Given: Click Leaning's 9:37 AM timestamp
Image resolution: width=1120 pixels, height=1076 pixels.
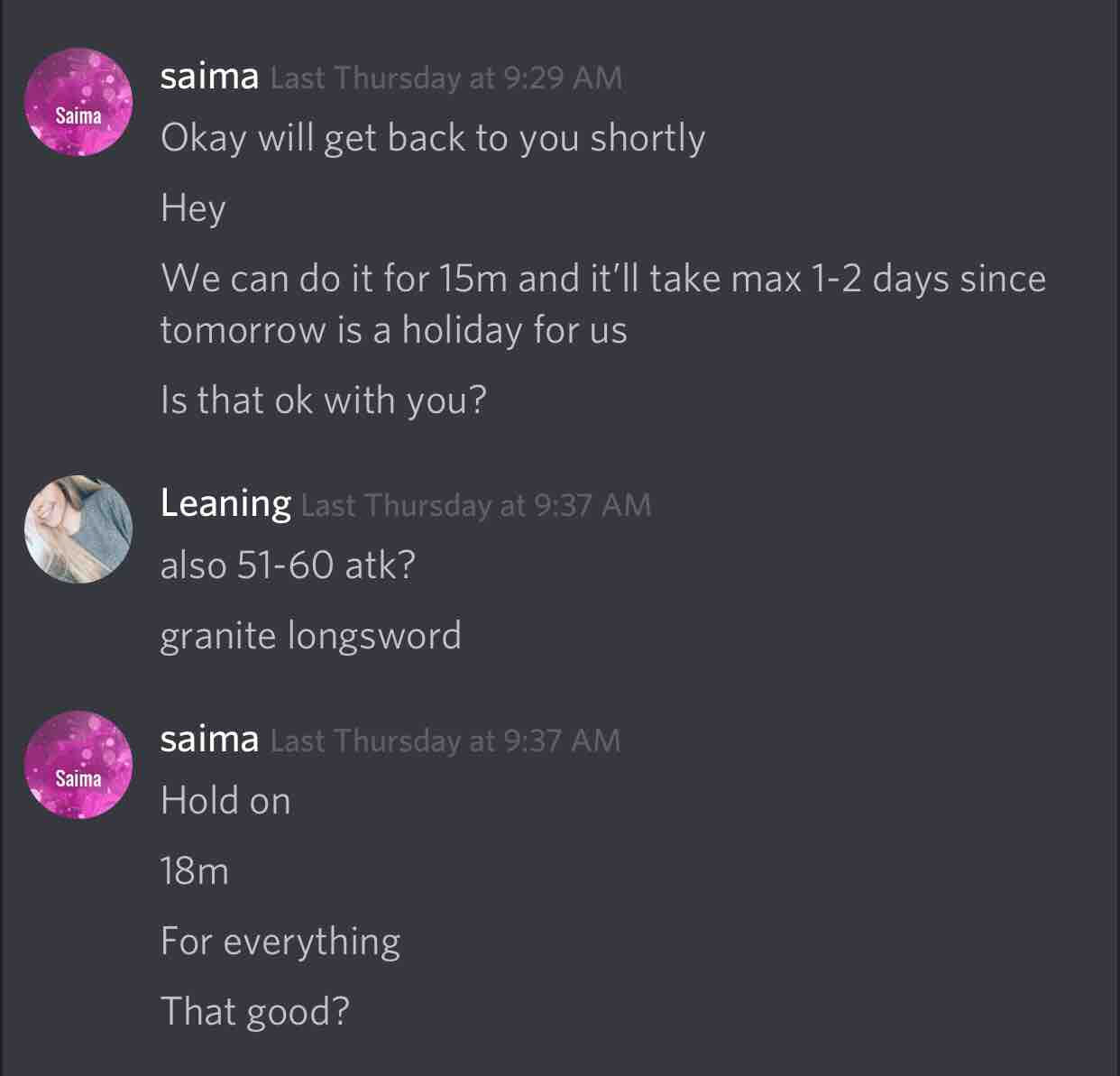Looking at the screenshot, I should pyautogui.click(x=476, y=506).
